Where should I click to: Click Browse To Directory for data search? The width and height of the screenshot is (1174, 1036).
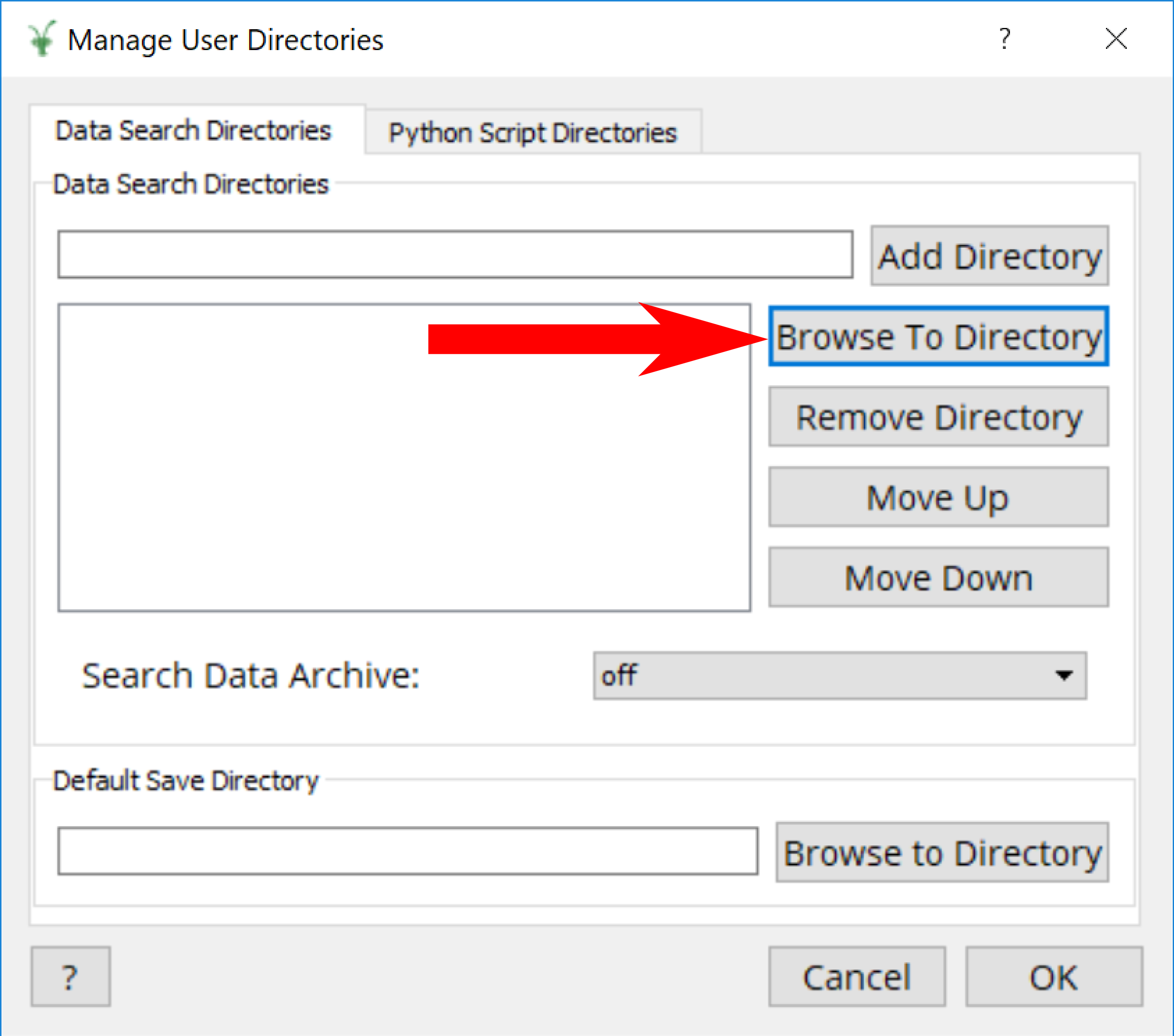[x=938, y=337]
